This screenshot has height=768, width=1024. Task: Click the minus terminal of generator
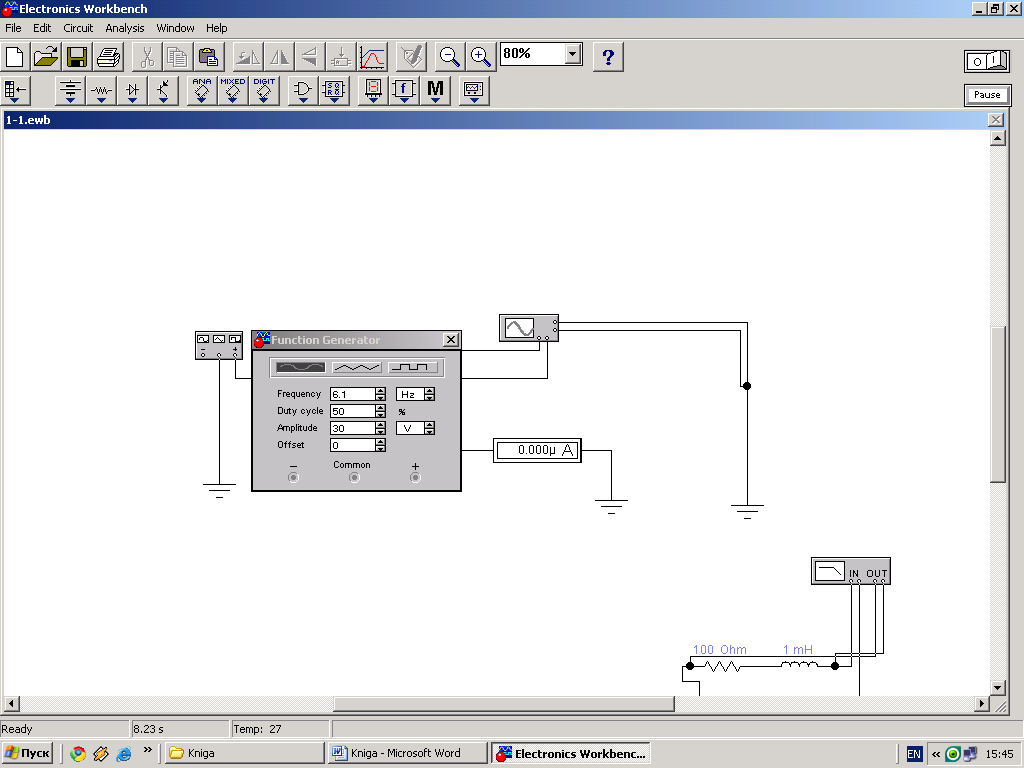pyautogui.click(x=293, y=477)
